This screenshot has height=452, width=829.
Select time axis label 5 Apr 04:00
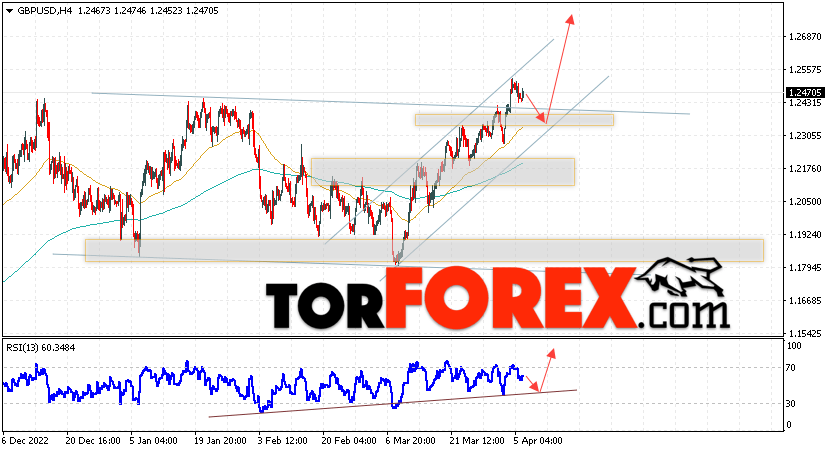click(x=539, y=440)
